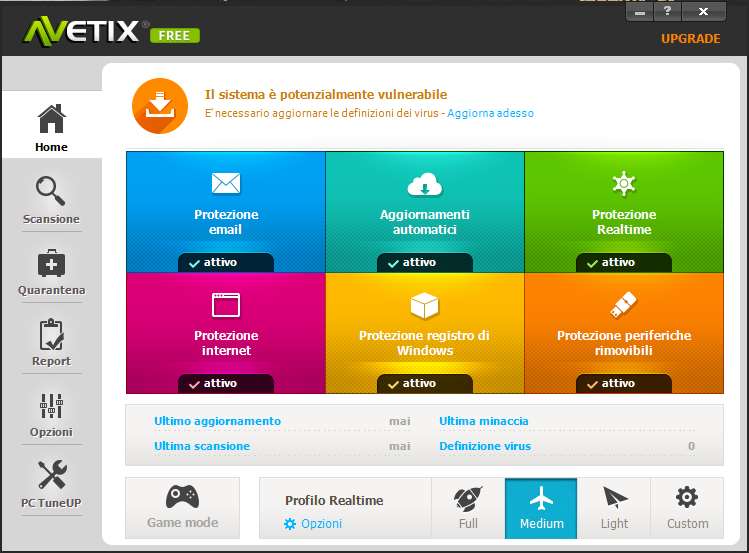Click the help question mark button
This screenshot has height=553, width=749.
pyautogui.click(x=667, y=11)
